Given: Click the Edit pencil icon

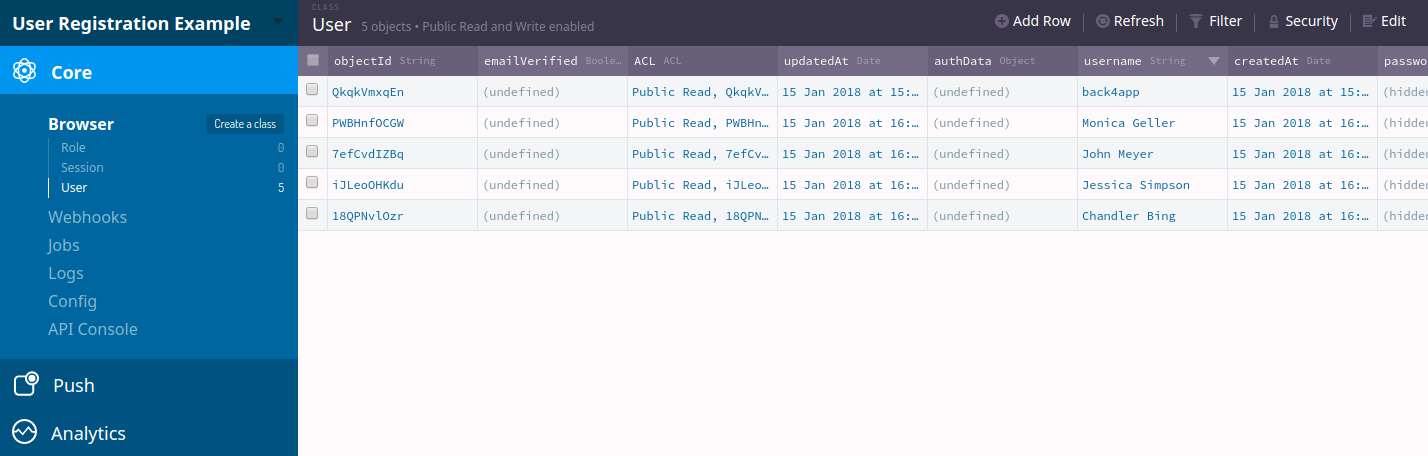Looking at the screenshot, I should (1369, 21).
